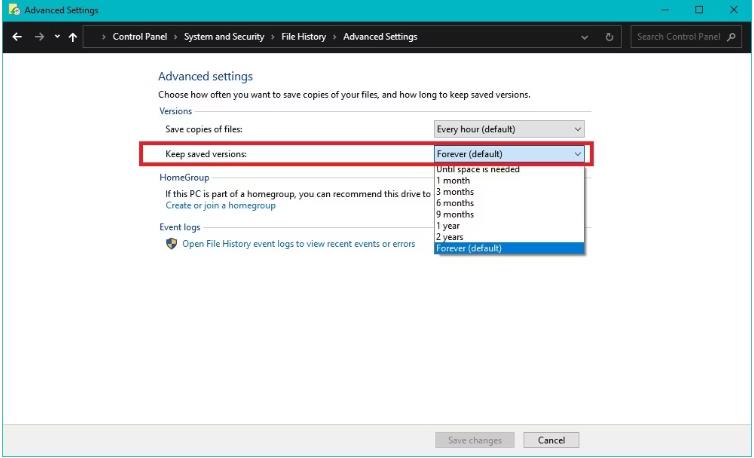
Task: Select 1 year option
Action: tap(509, 226)
